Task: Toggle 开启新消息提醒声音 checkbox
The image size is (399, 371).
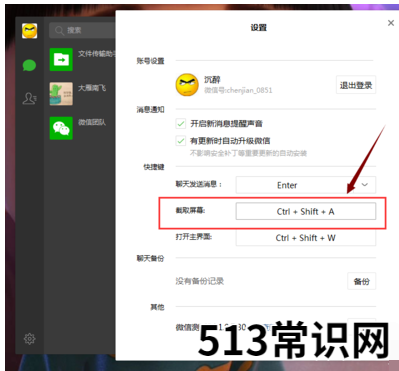Action: (181, 124)
